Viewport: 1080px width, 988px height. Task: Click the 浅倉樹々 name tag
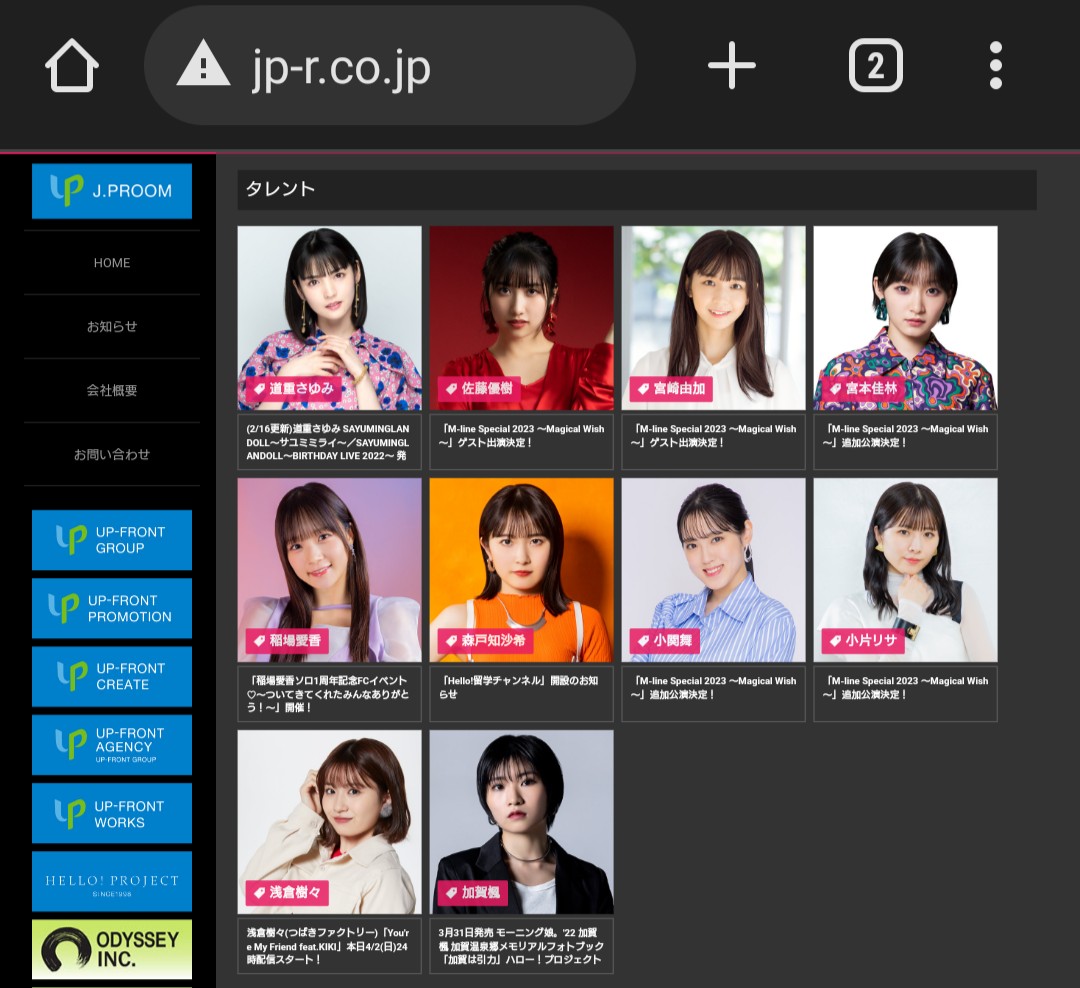tap(287, 893)
